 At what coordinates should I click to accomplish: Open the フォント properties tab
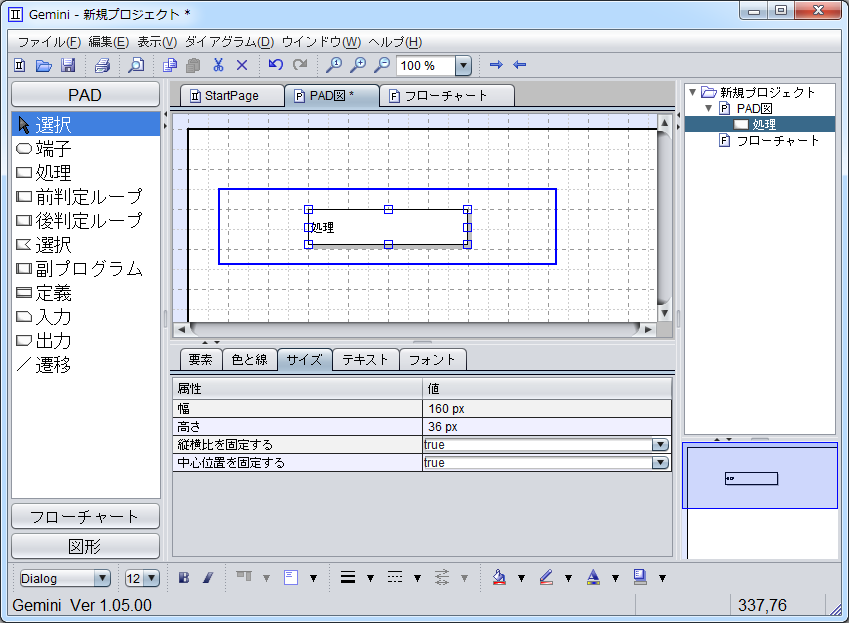point(432,360)
